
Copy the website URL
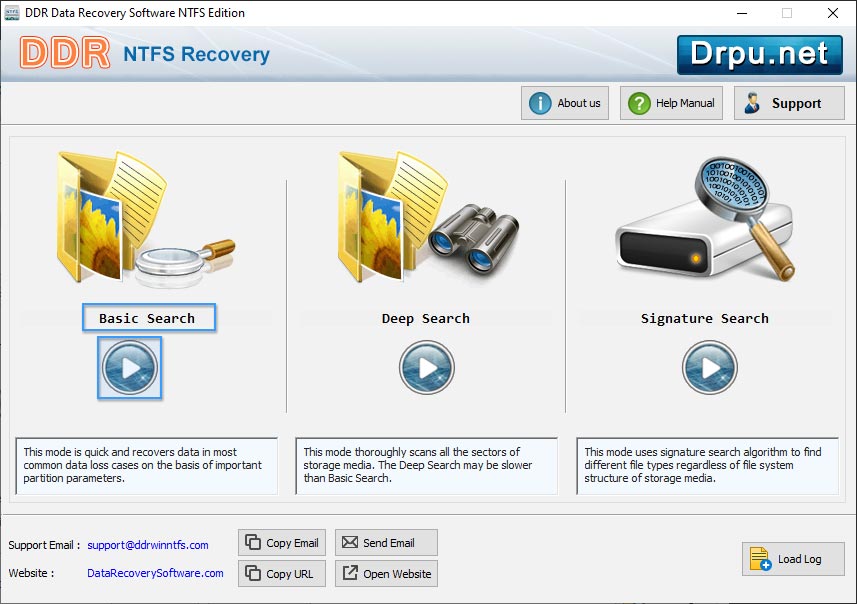[x=282, y=574]
